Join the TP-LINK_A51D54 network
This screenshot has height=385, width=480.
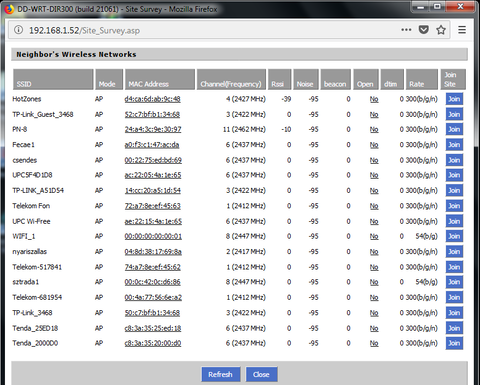pos(454,190)
